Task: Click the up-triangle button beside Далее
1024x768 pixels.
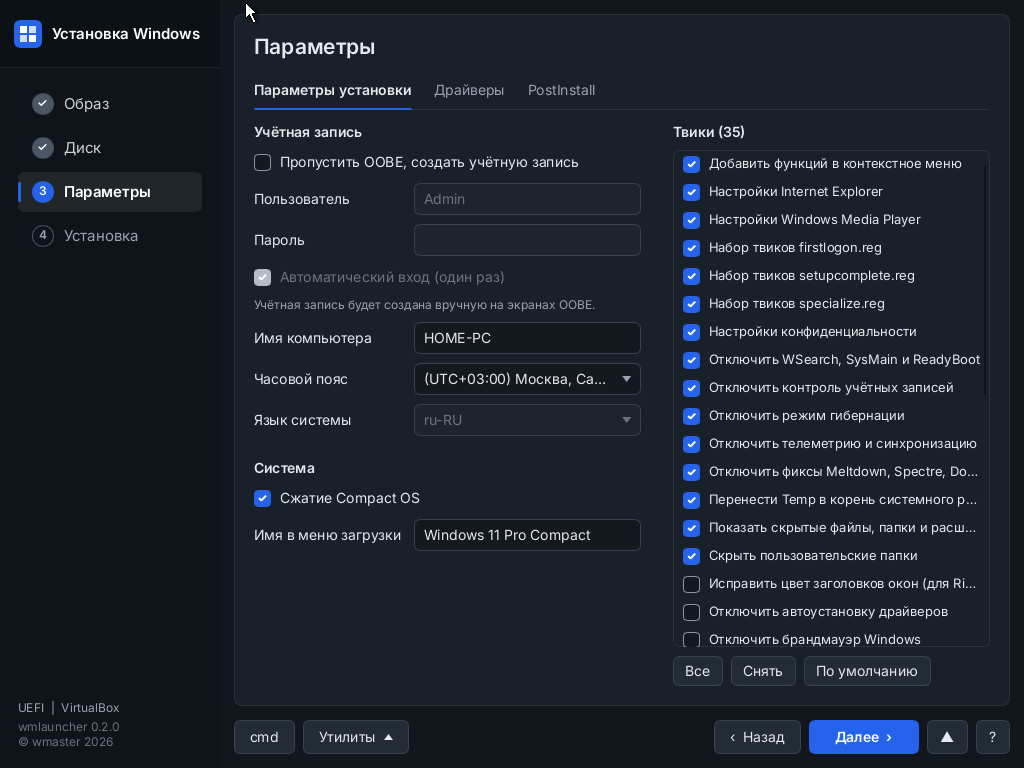Action: click(x=946, y=737)
